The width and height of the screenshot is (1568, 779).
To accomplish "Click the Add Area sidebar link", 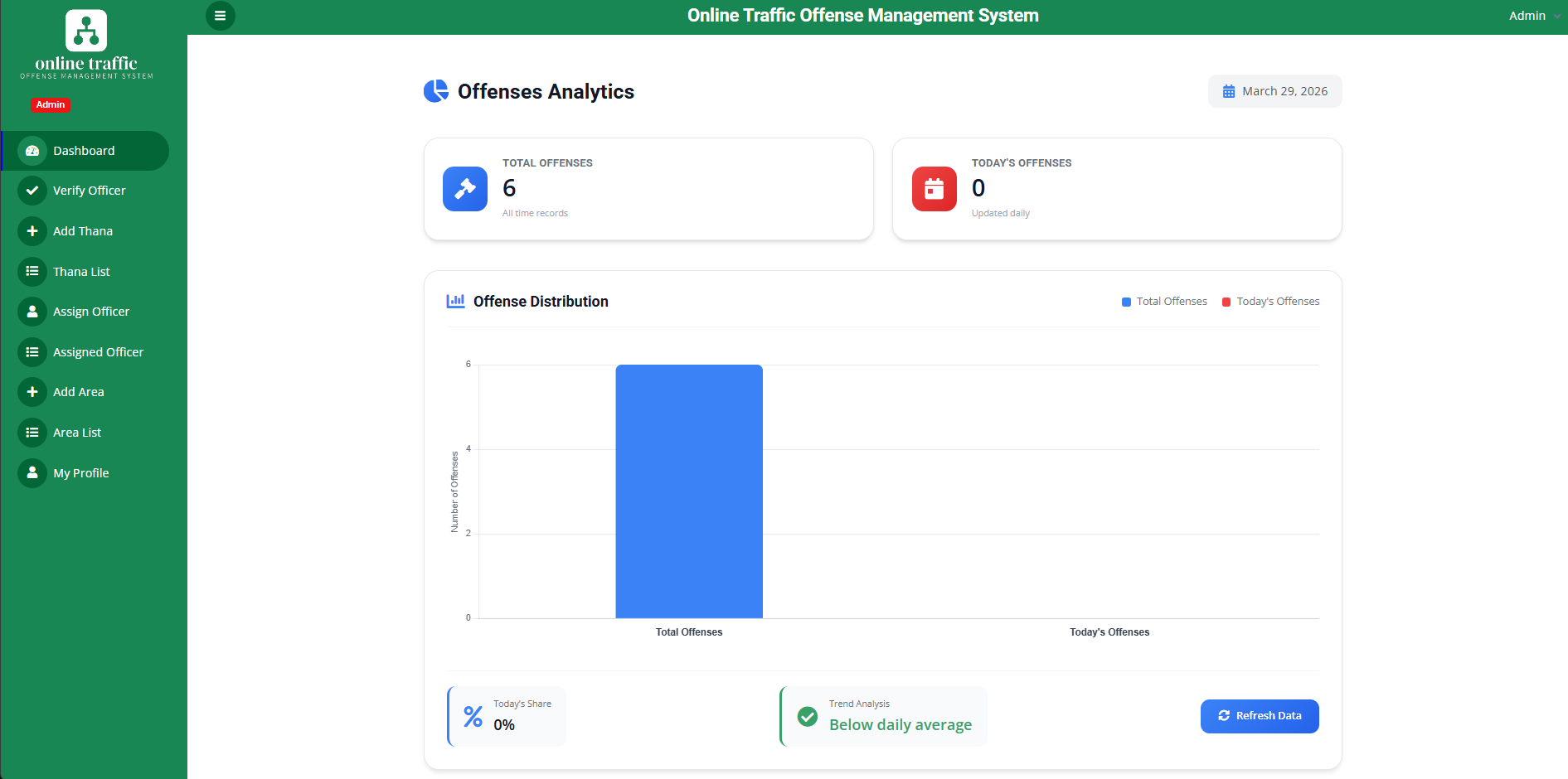I will (x=79, y=392).
